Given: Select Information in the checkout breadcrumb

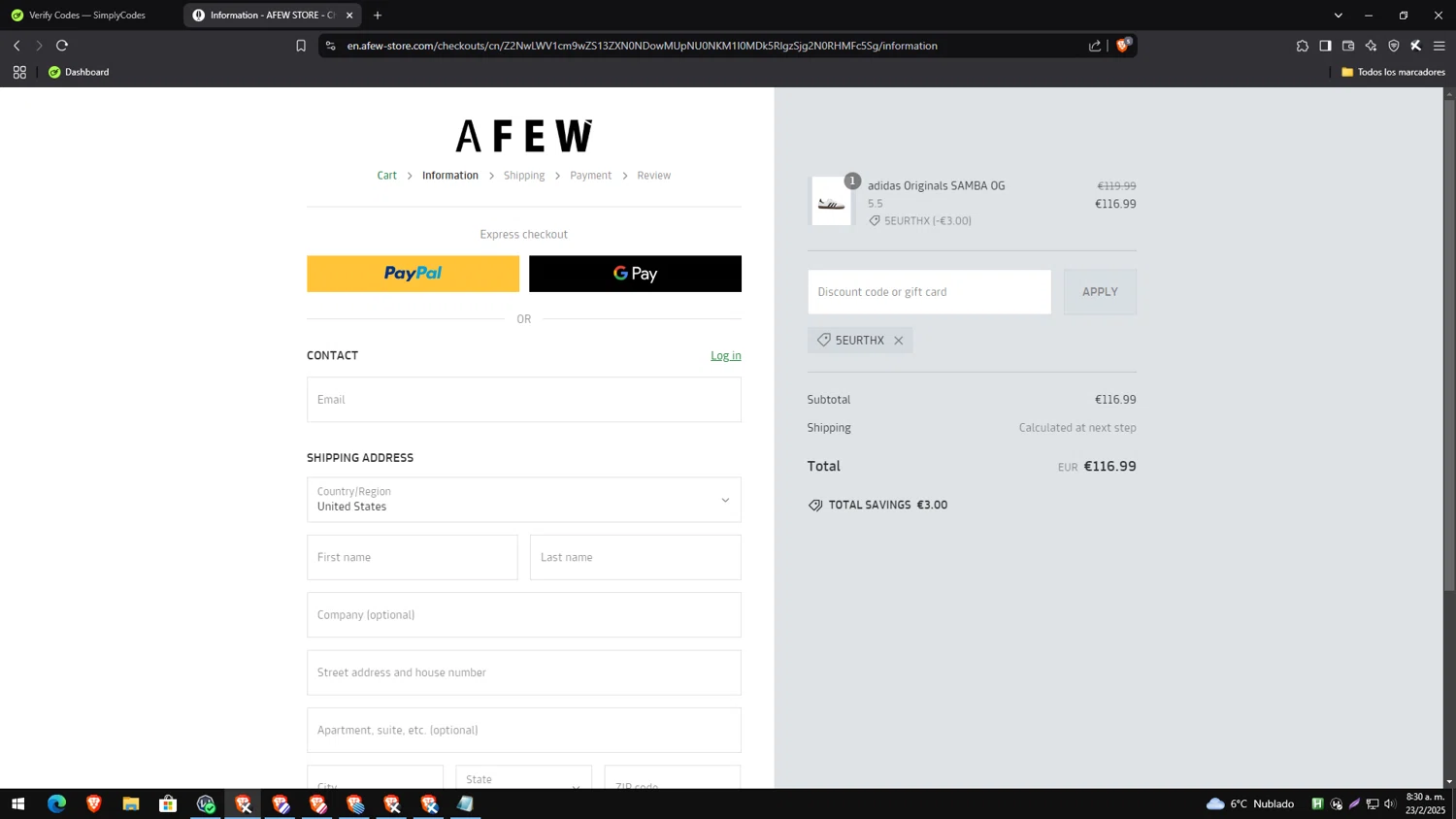Looking at the screenshot, I should (450, 176).
